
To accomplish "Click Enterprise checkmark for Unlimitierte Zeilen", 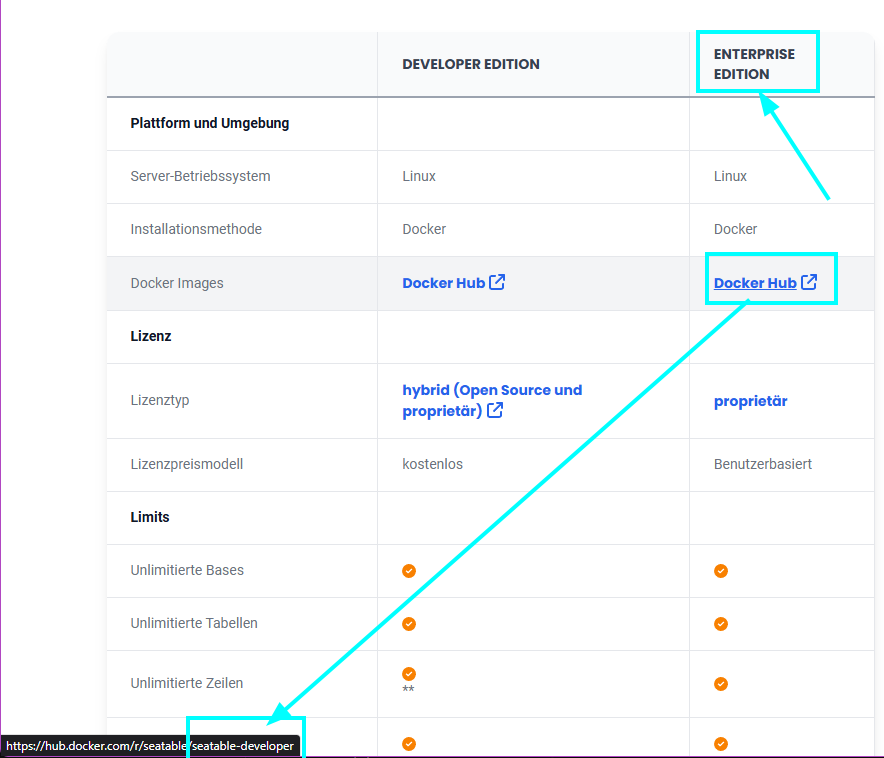I will tap(721, 684).
